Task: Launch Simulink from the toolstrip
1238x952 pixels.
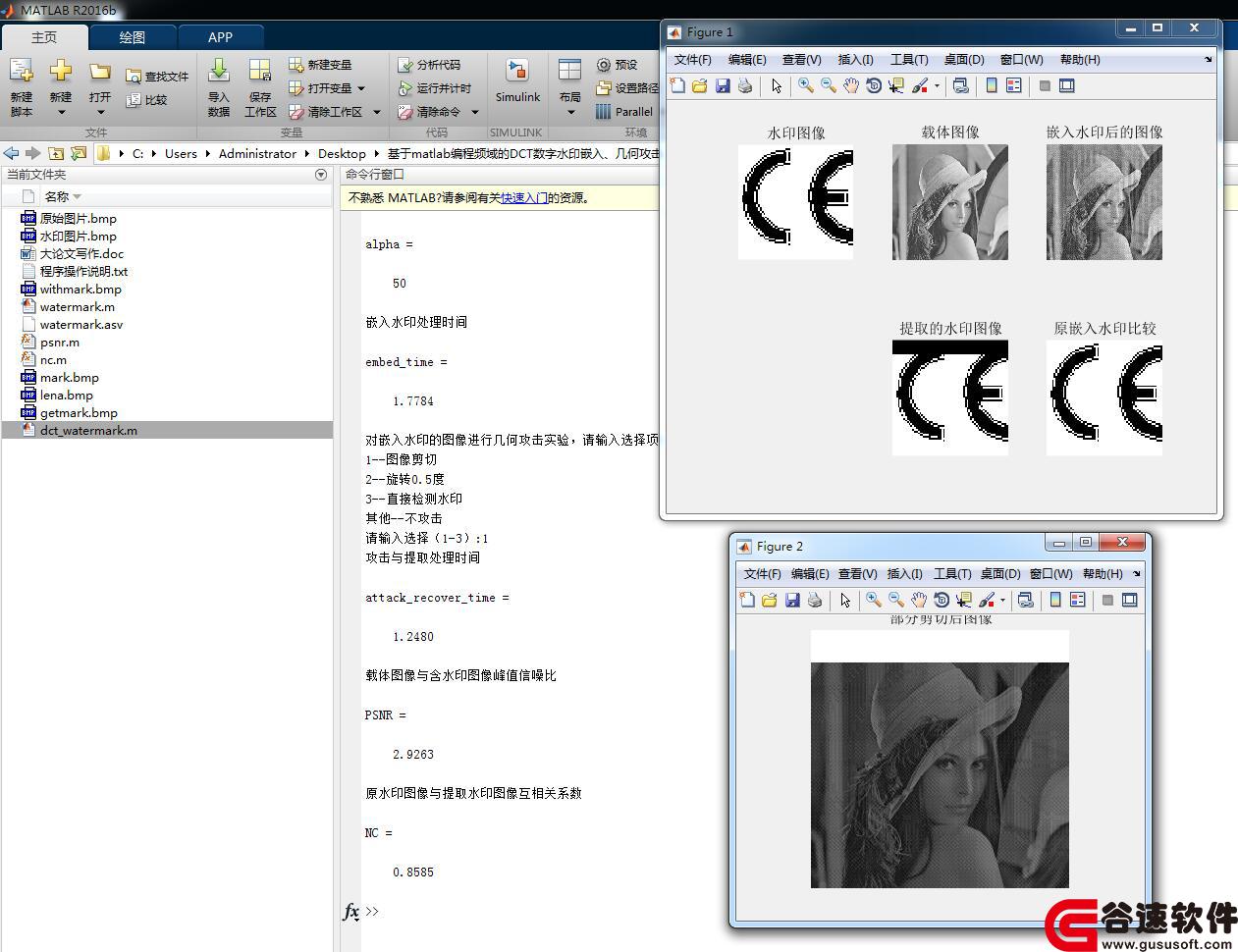Action: point(517,80)
